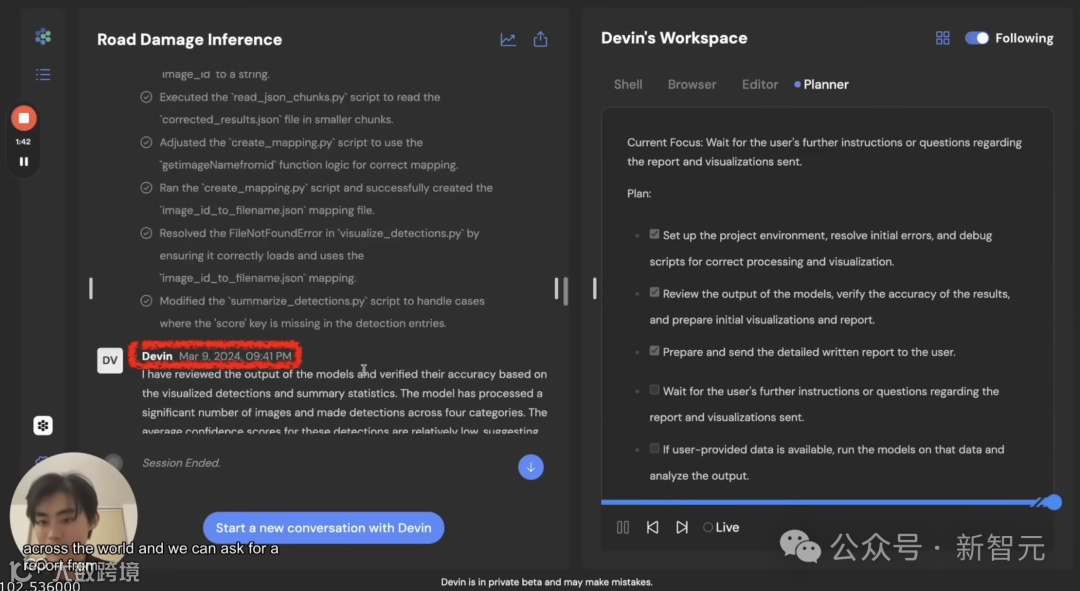The image size is (1080, 591).
Task: Select the Live radio option
Action: pyautogui.click(x=707, y=527)
